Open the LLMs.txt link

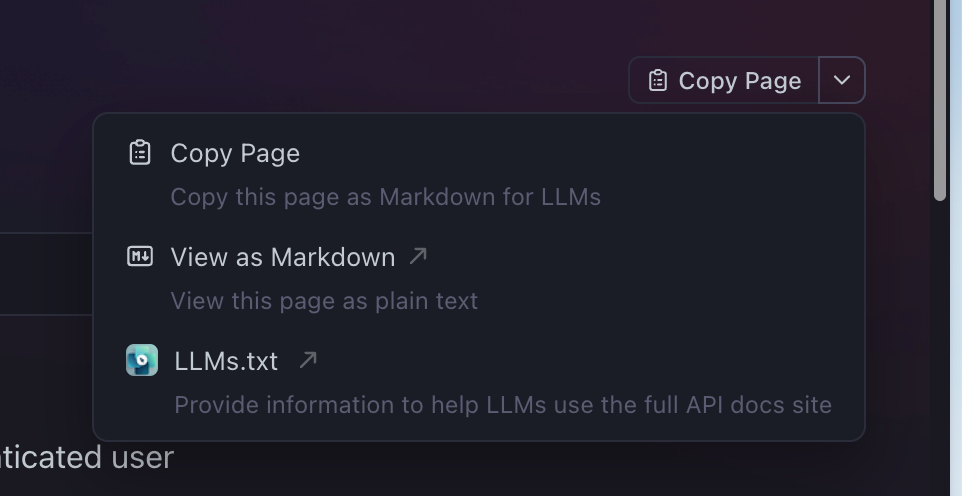[x=226, y=361]
